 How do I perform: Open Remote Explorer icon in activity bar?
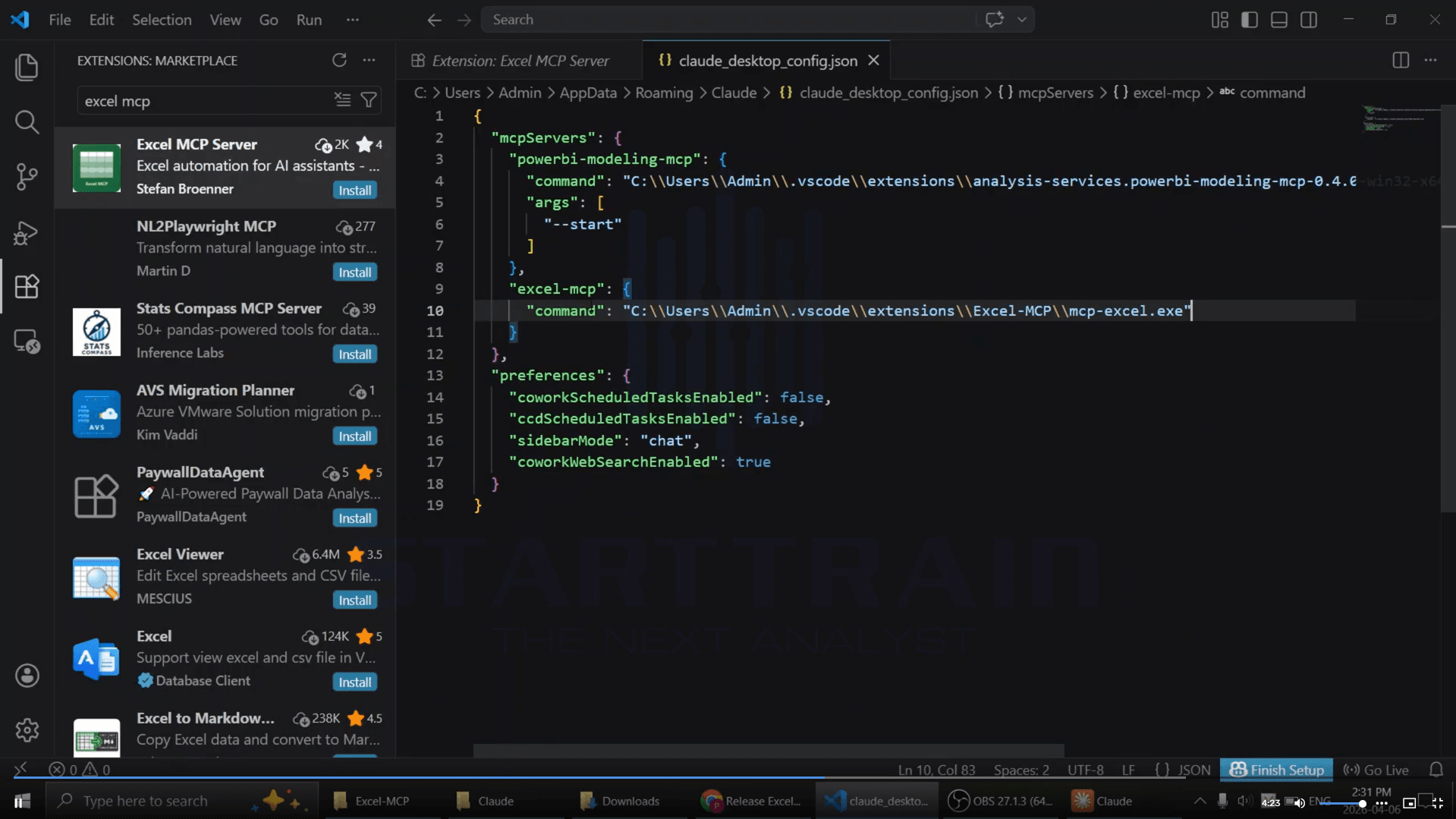[27, 342]
